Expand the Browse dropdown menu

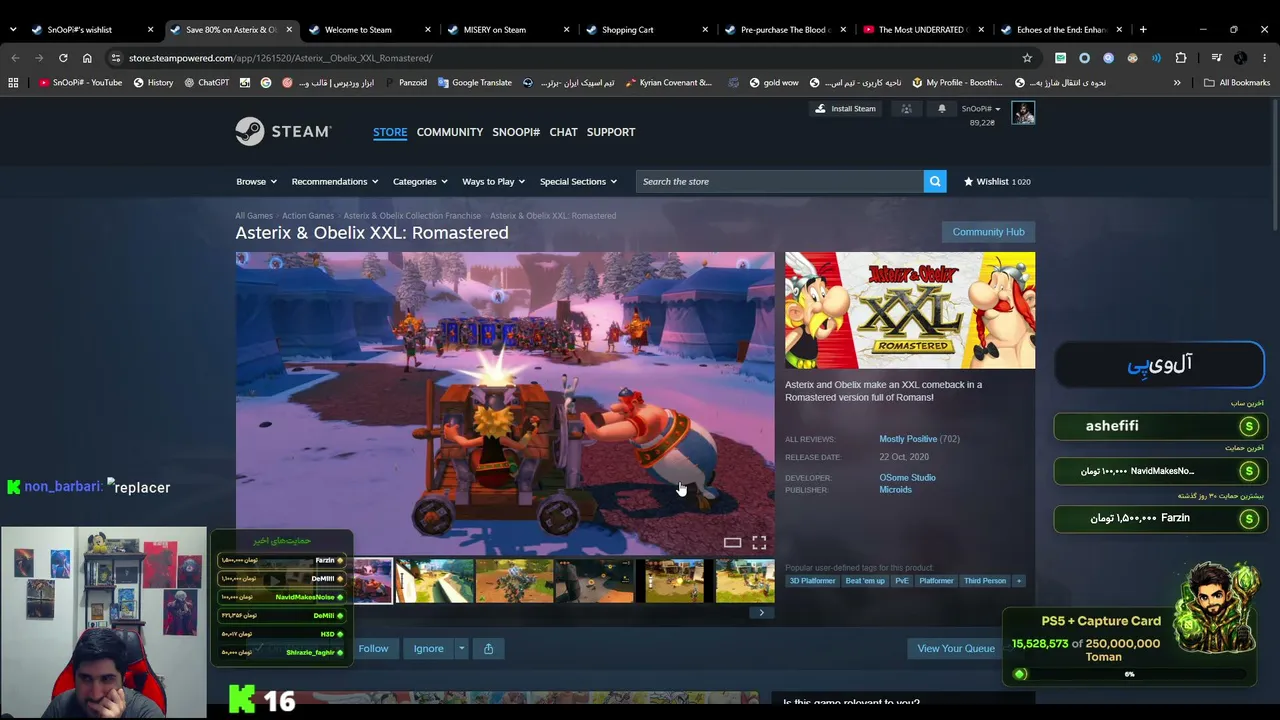coord(258,181)
